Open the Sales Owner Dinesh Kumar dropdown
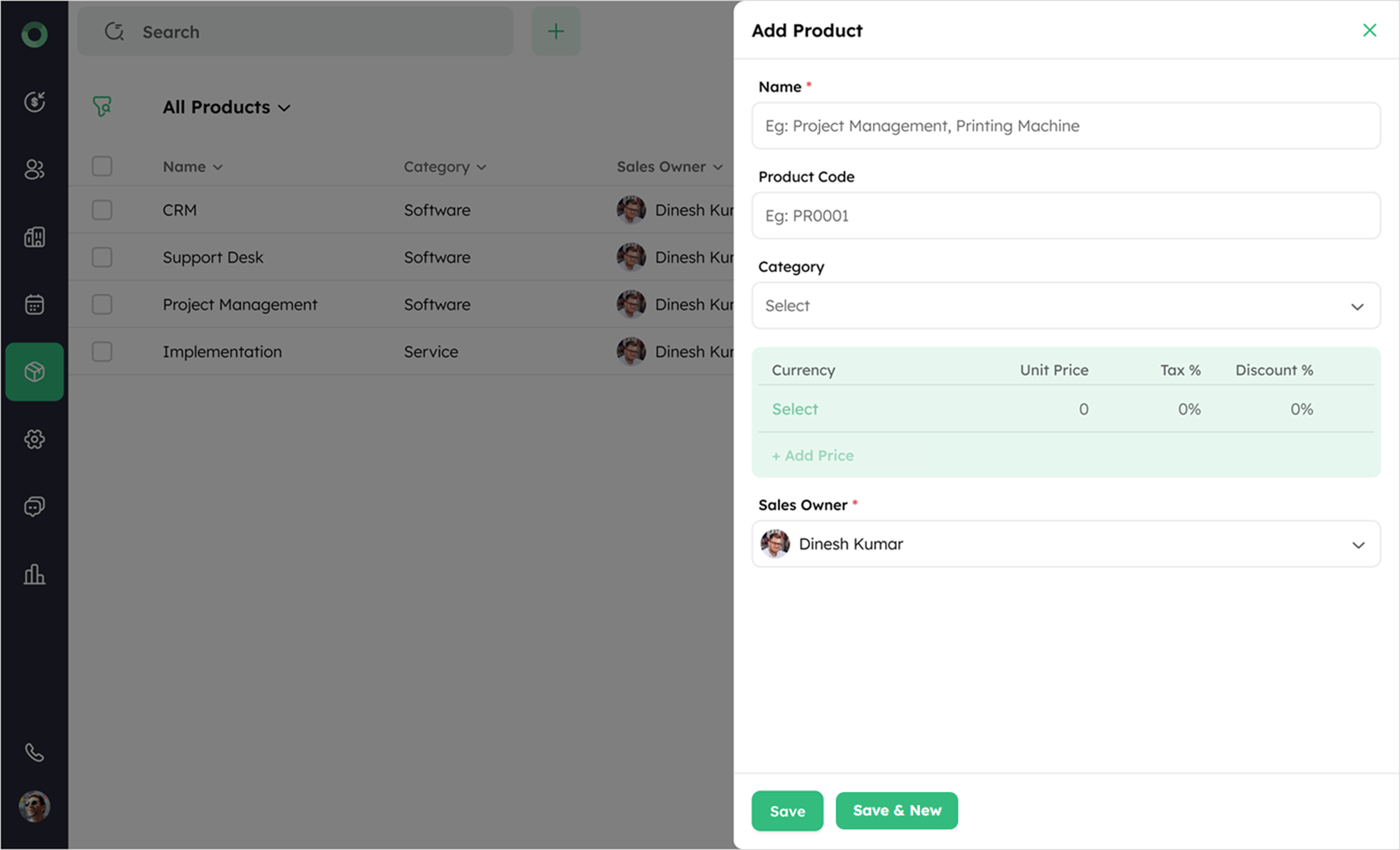 [1065, 544]
